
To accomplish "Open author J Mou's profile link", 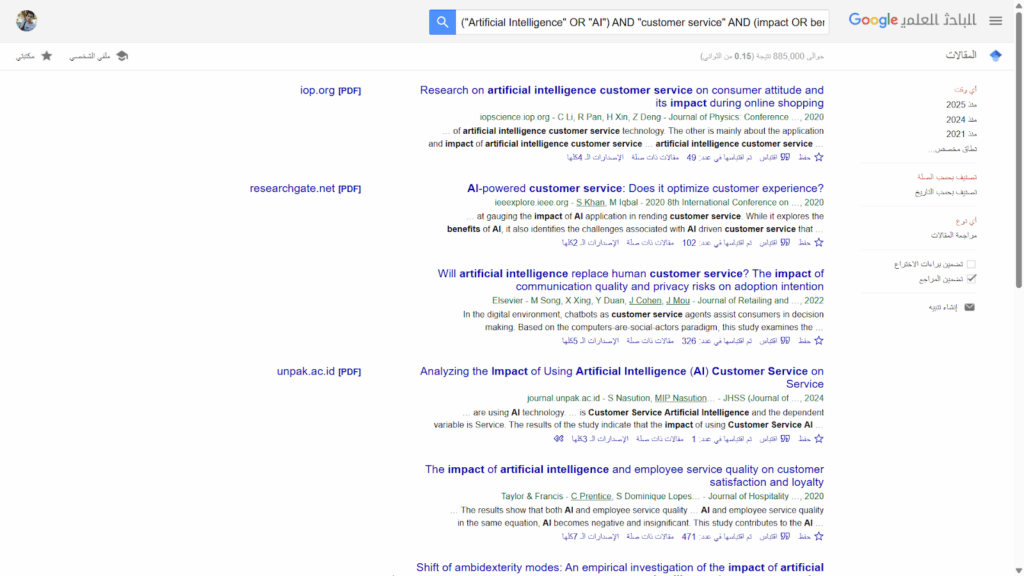I will click(678, 300).
